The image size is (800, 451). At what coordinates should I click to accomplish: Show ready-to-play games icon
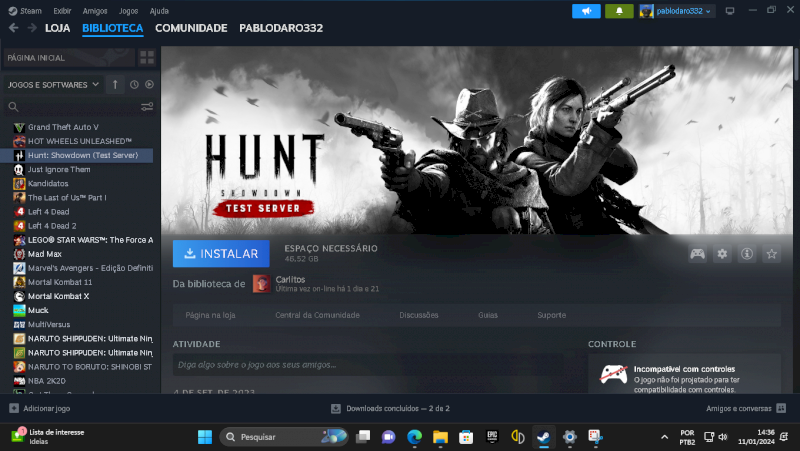click(149, 85)
